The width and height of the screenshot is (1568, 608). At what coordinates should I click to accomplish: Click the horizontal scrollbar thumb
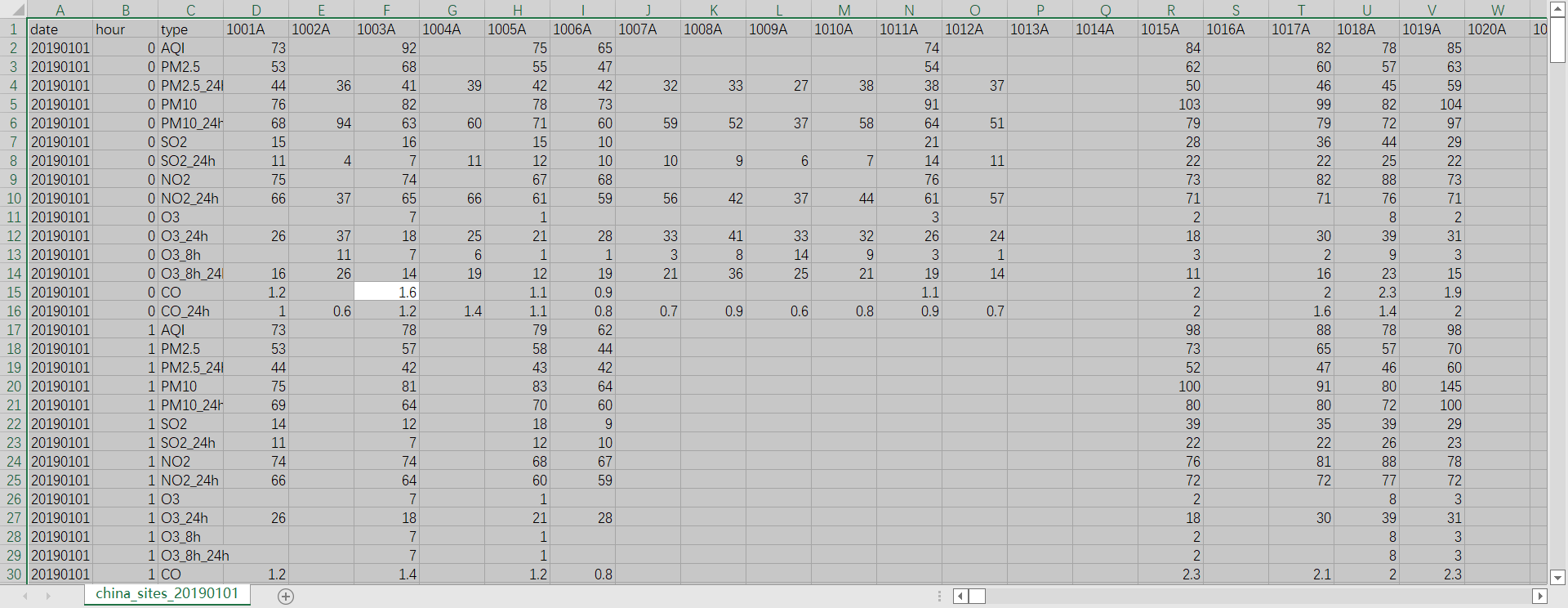coord(977,596)
